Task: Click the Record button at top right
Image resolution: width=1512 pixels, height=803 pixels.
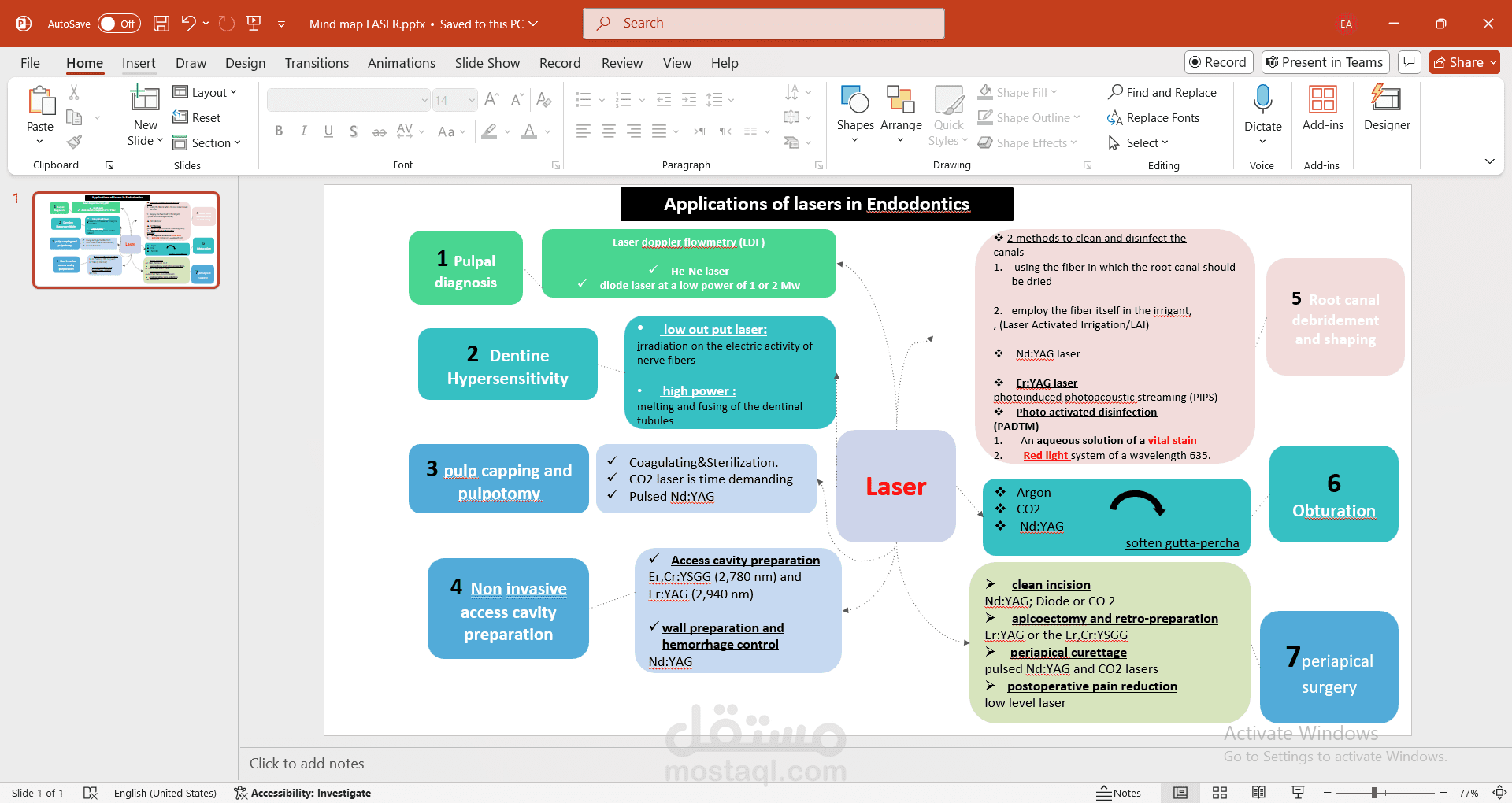Action: pyautogui.click(x=1219, y=62)
